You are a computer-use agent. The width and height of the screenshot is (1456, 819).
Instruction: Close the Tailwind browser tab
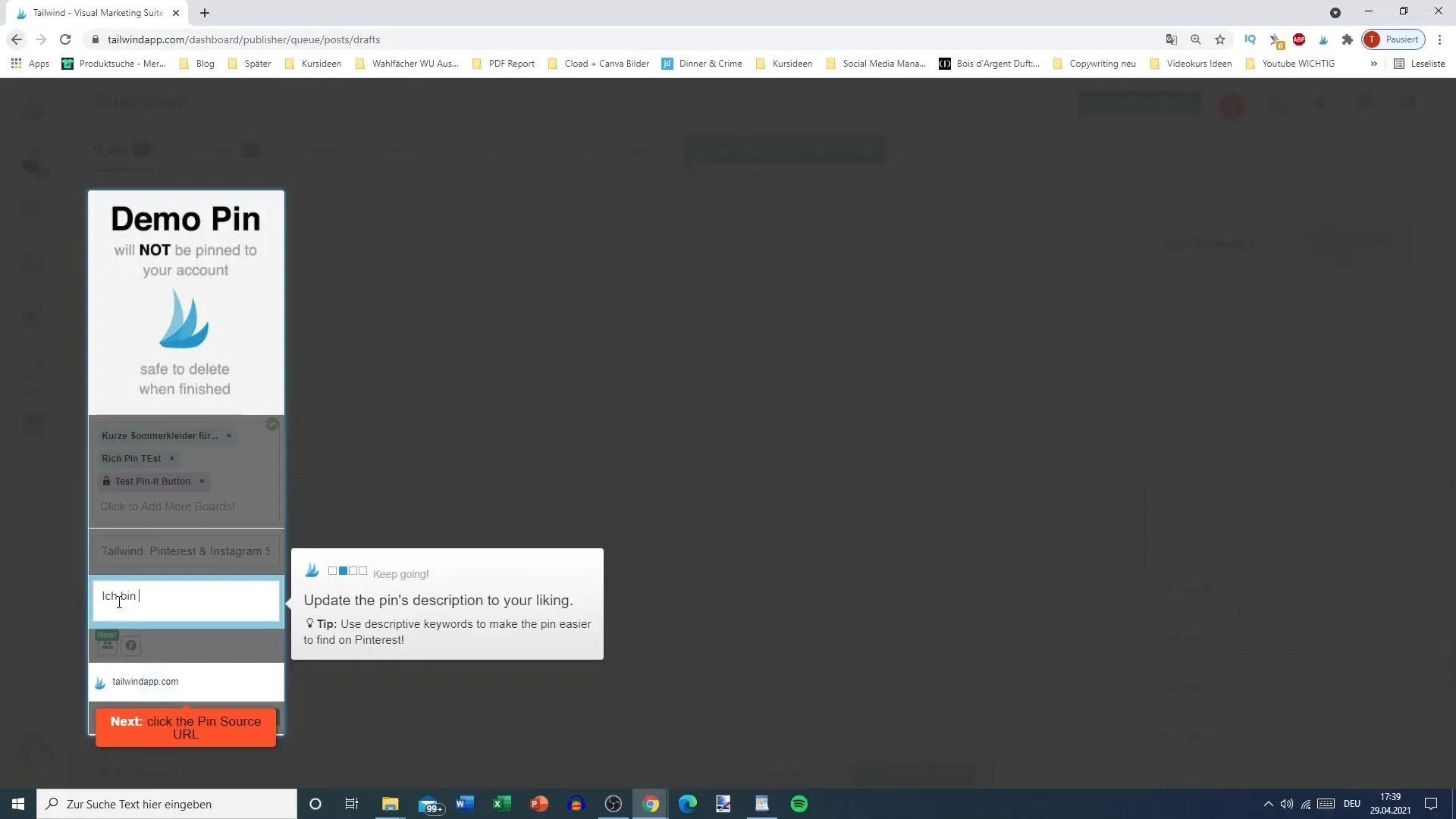pyautogui.click(x=176, y=13)
